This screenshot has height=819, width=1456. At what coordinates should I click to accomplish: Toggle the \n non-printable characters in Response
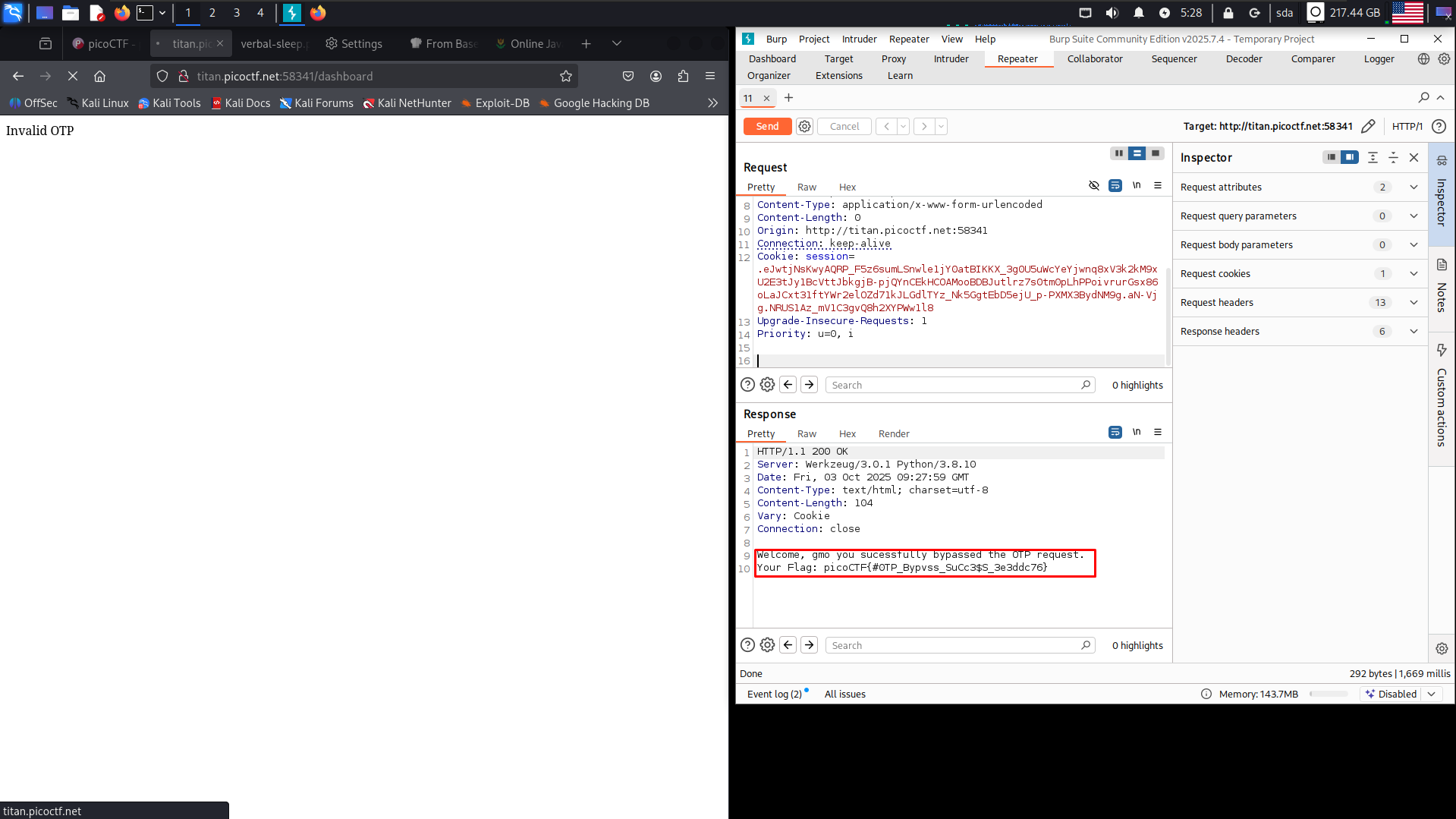(x=1136, y=433)
